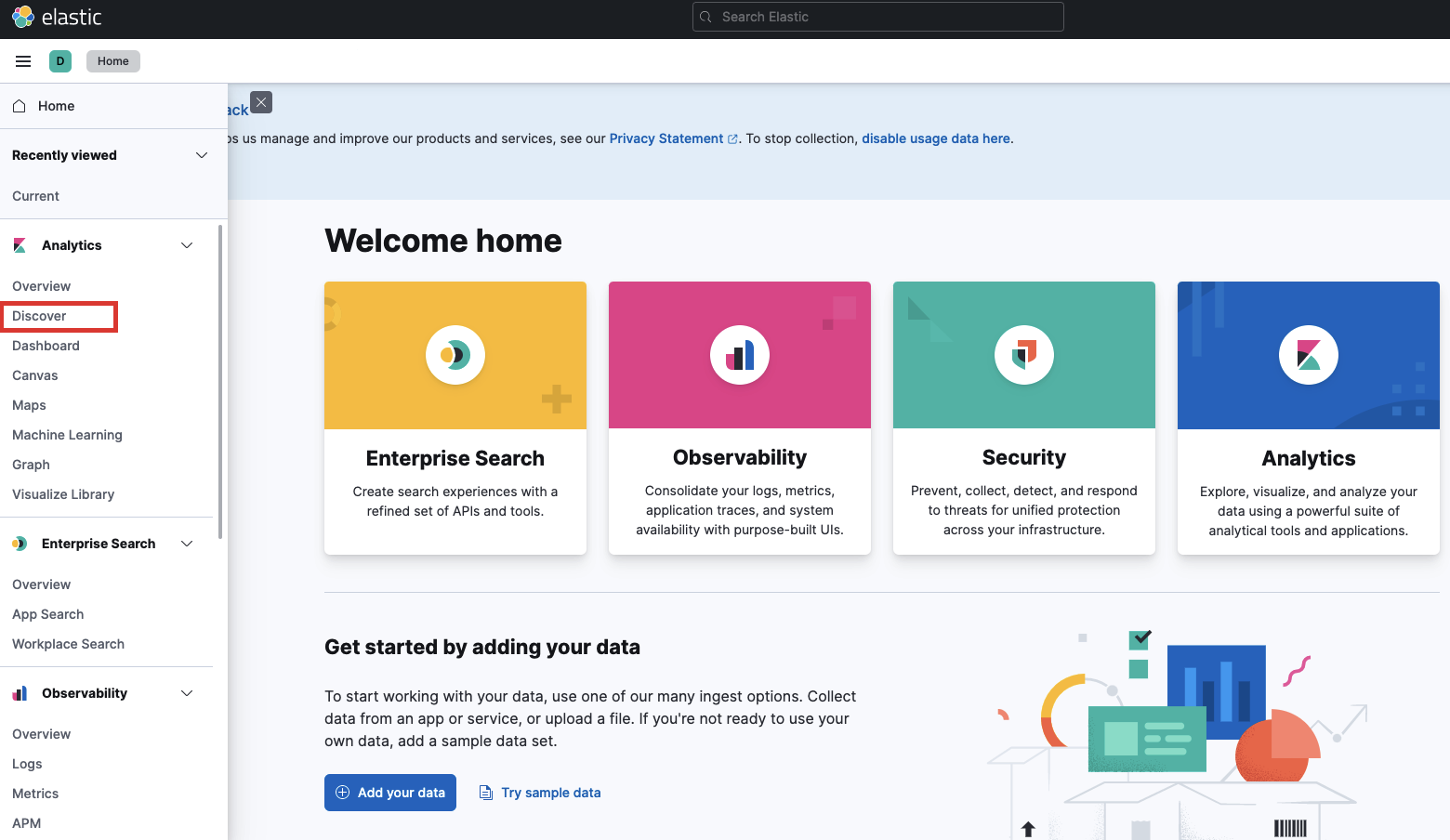Click the Add your data button

click(x=390, y=793)
